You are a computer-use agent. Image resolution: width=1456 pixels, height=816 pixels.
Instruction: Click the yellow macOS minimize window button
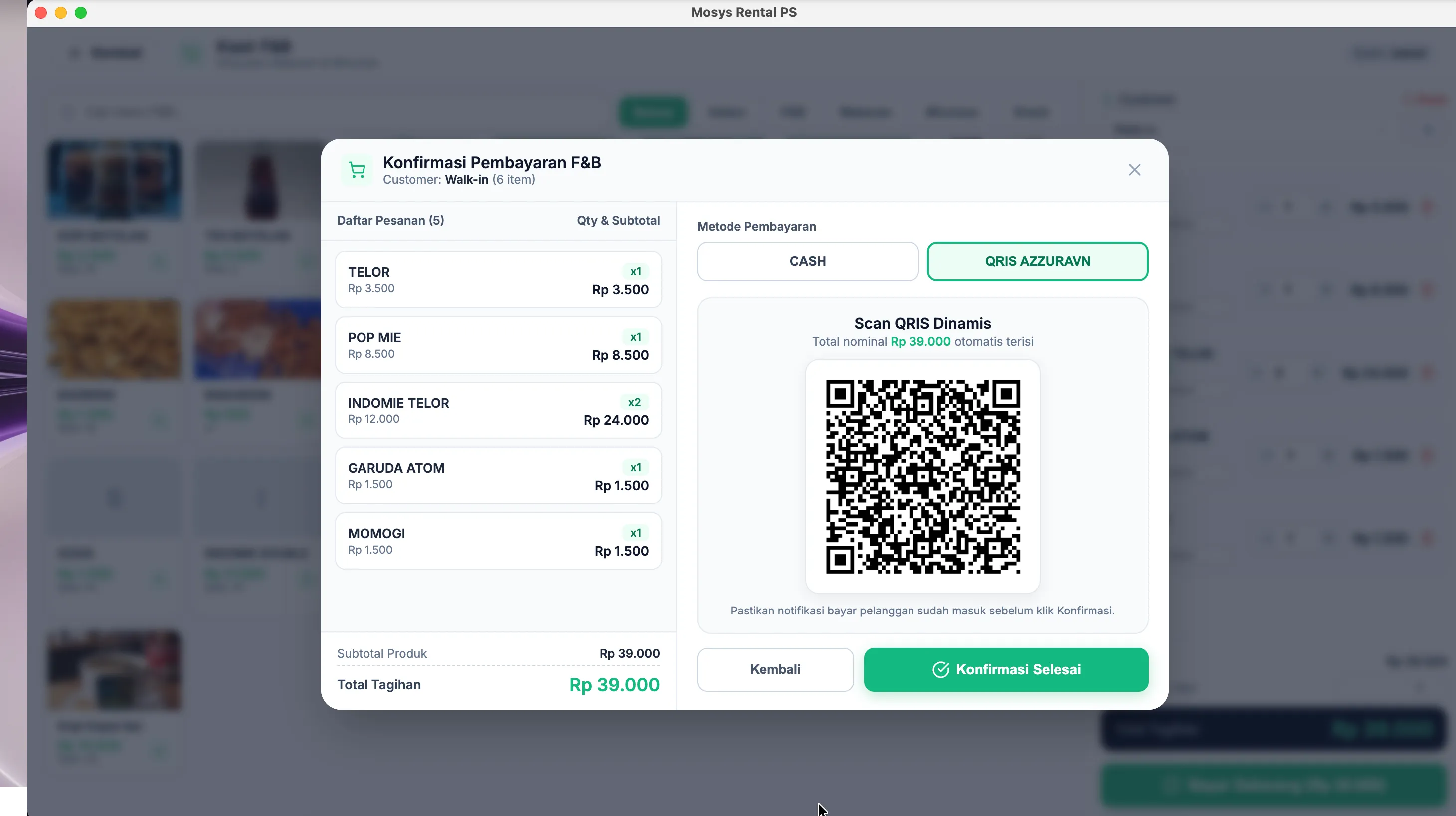(x=61, y=12)
